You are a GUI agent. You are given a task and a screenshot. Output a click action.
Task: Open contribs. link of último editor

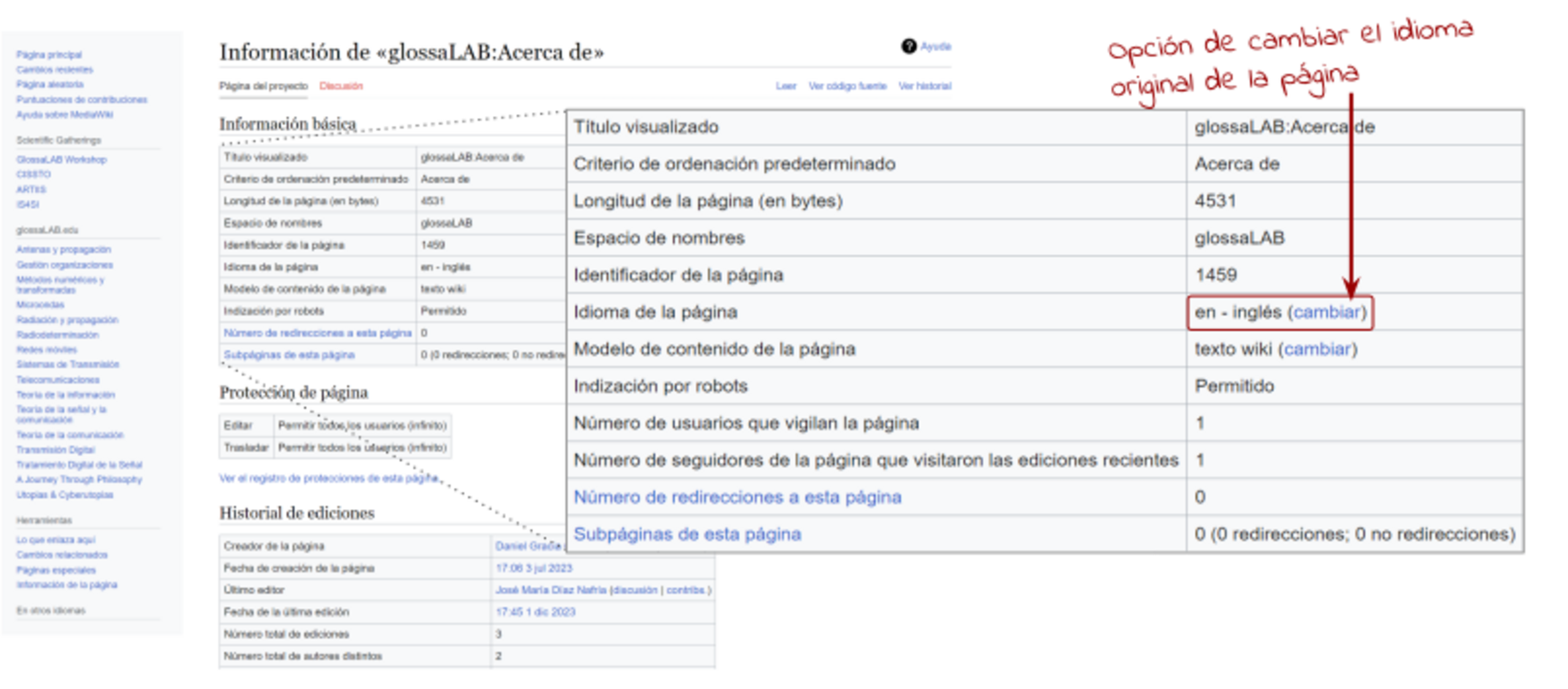[x=687, y=590]
